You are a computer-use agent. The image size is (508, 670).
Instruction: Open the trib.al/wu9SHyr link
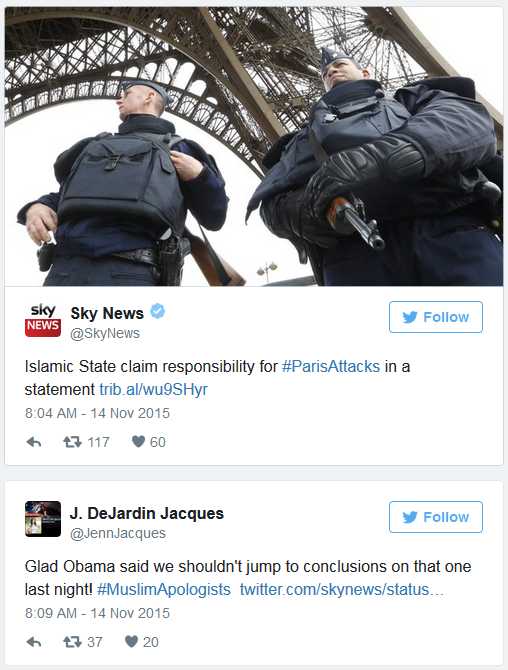click(x=153, y=390)
